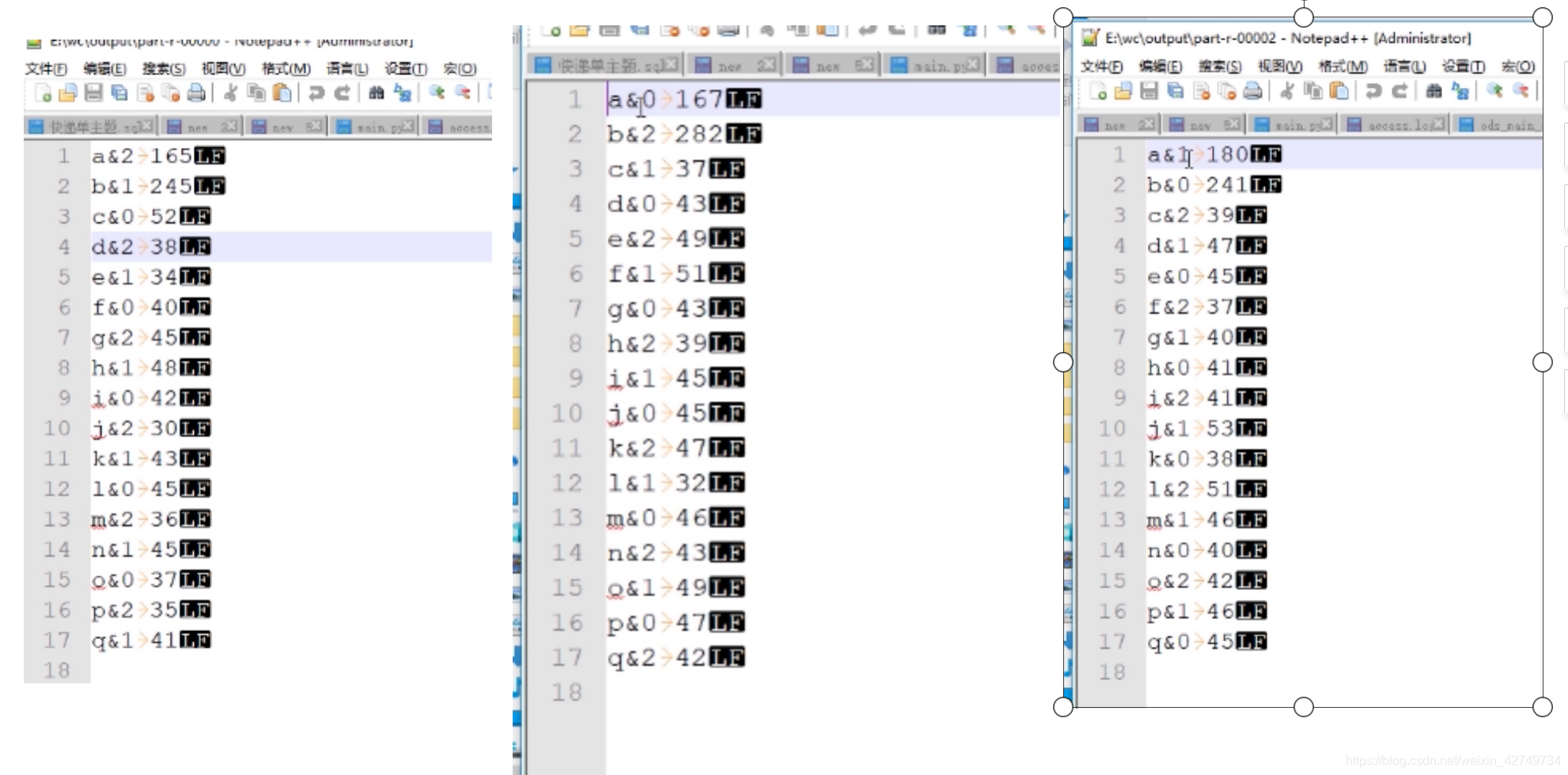Image resolution: width=1568 pixels, height=775 pixels.
Task: Click line "b&1 245" in part-r-00000
Action: (x=158, y=186)
